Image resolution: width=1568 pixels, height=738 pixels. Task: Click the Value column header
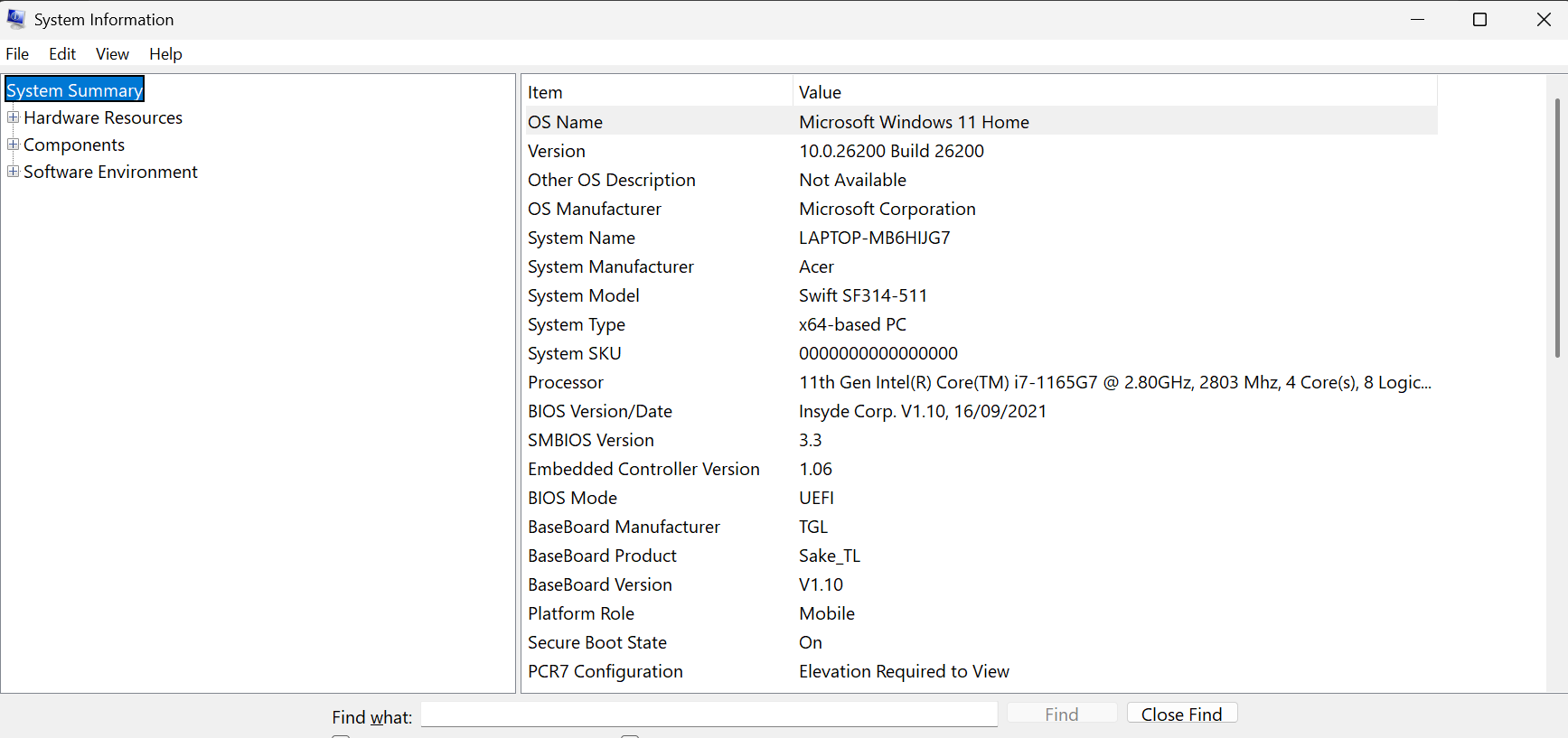1115,92
